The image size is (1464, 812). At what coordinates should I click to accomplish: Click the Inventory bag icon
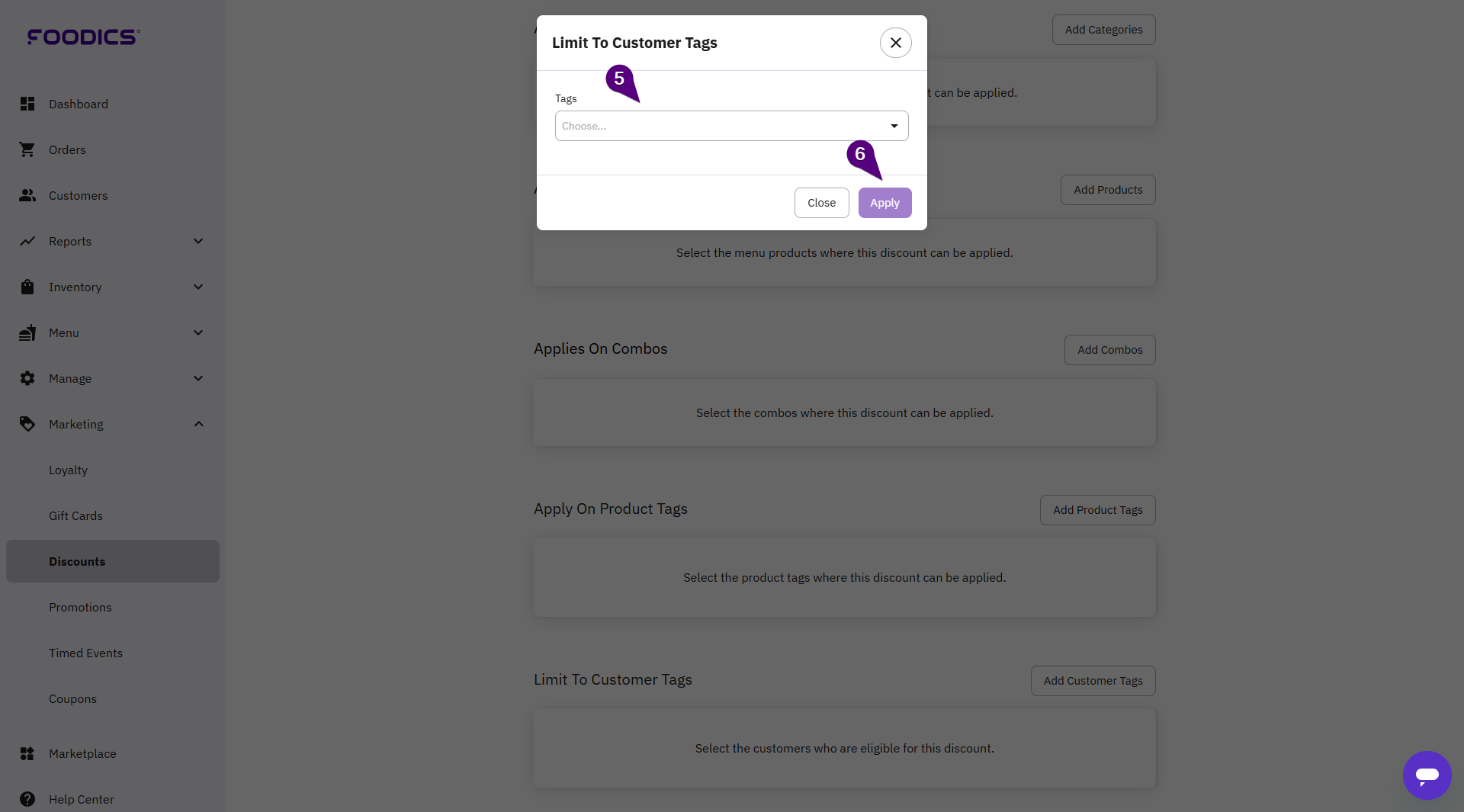pyautogui.click(x=27, y=287)
